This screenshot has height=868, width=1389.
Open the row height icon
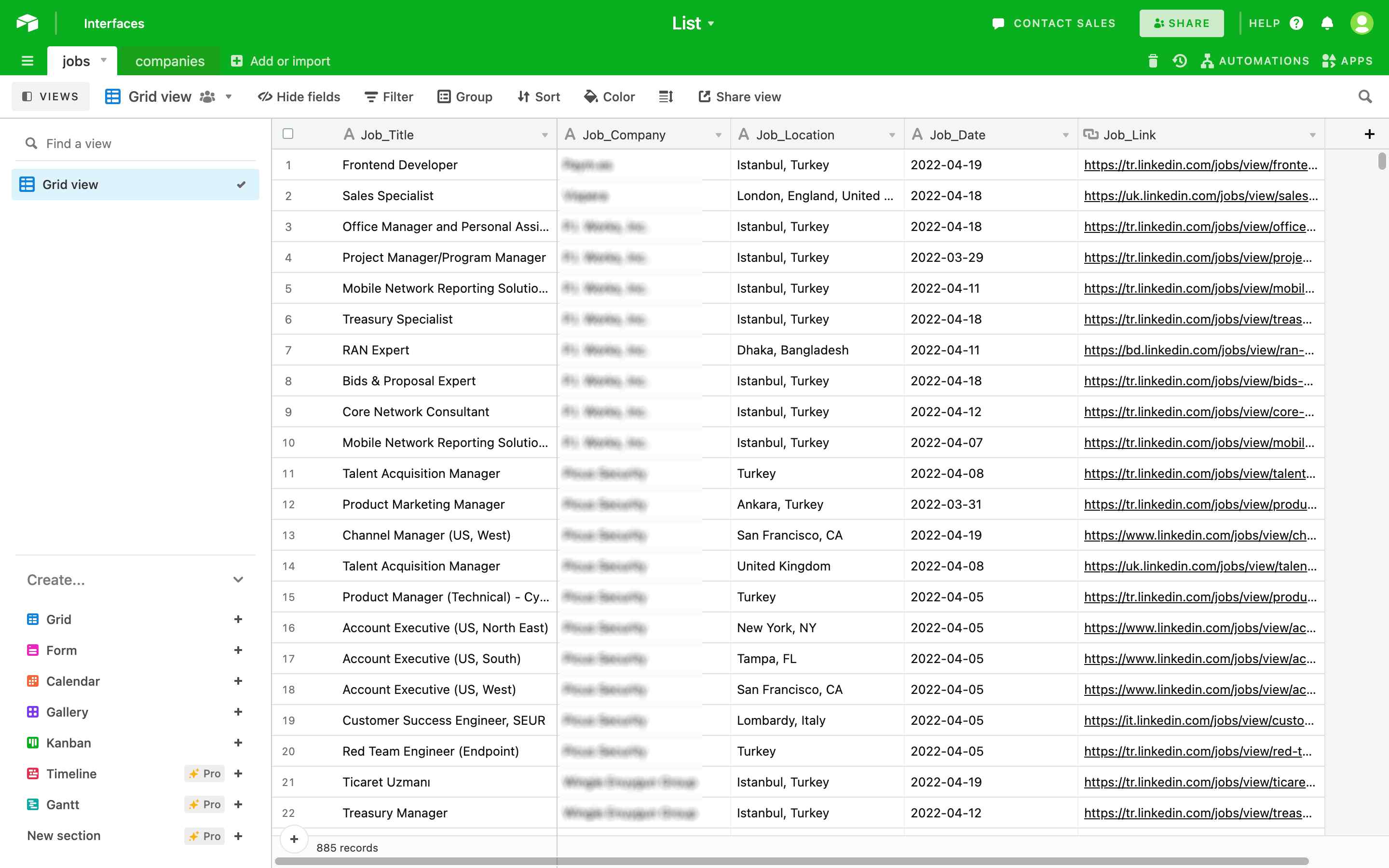(x=666, y=96)
